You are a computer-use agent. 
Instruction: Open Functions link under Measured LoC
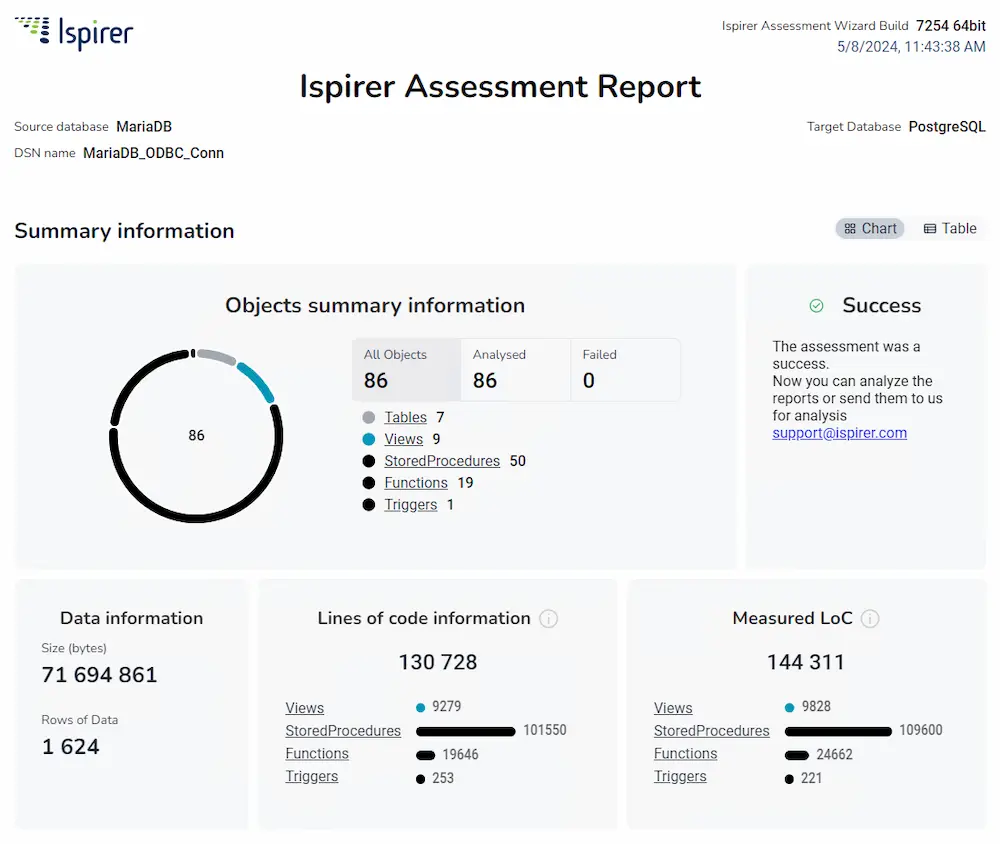pyautogui.click(x=685, y=753)
